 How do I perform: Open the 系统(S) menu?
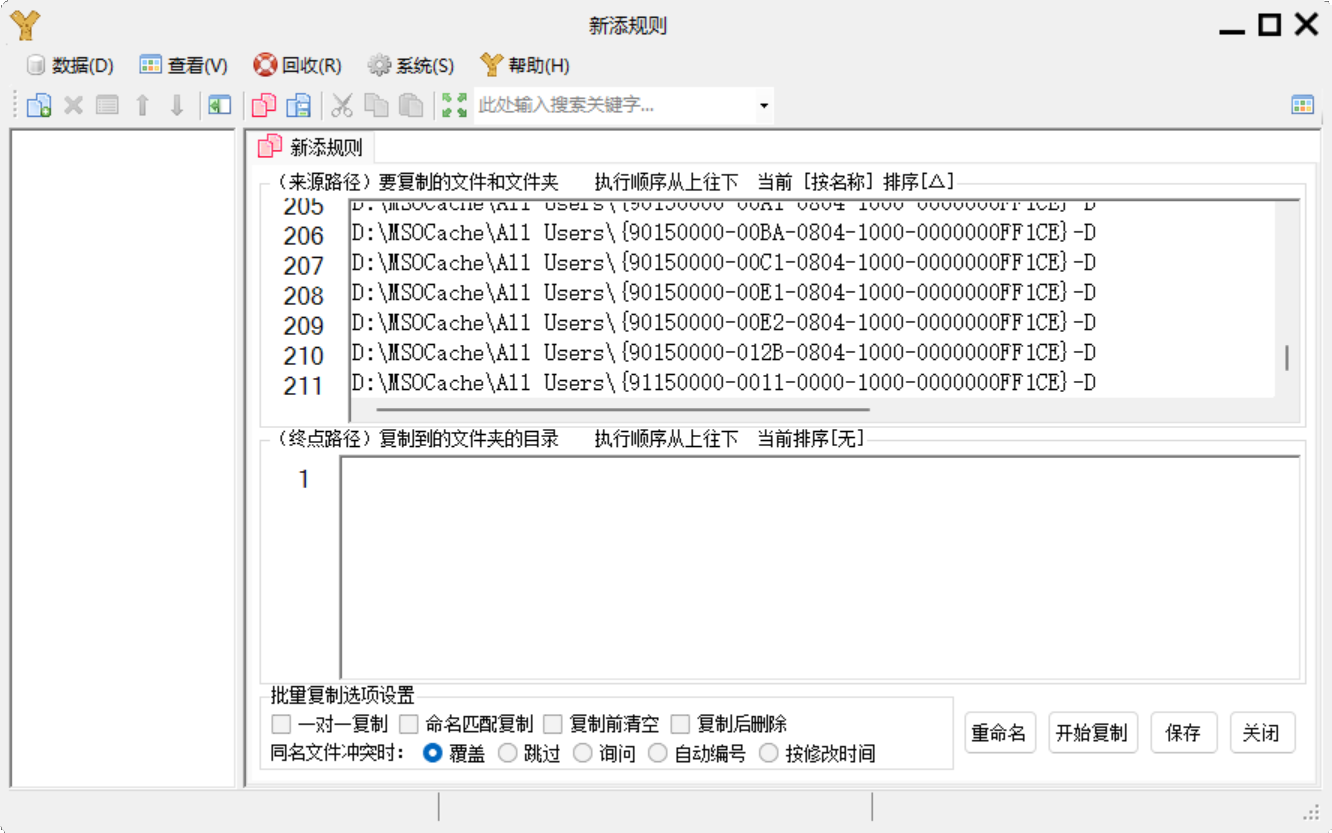tap(411, 66)
